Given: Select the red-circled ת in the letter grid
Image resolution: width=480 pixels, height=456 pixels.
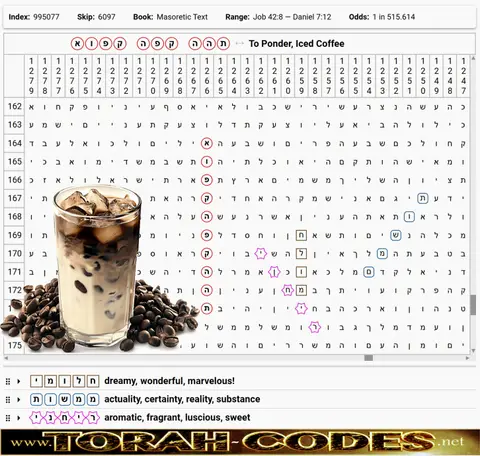Looking at the screenshot, I should pyautogui.click(x=207, y=309).
